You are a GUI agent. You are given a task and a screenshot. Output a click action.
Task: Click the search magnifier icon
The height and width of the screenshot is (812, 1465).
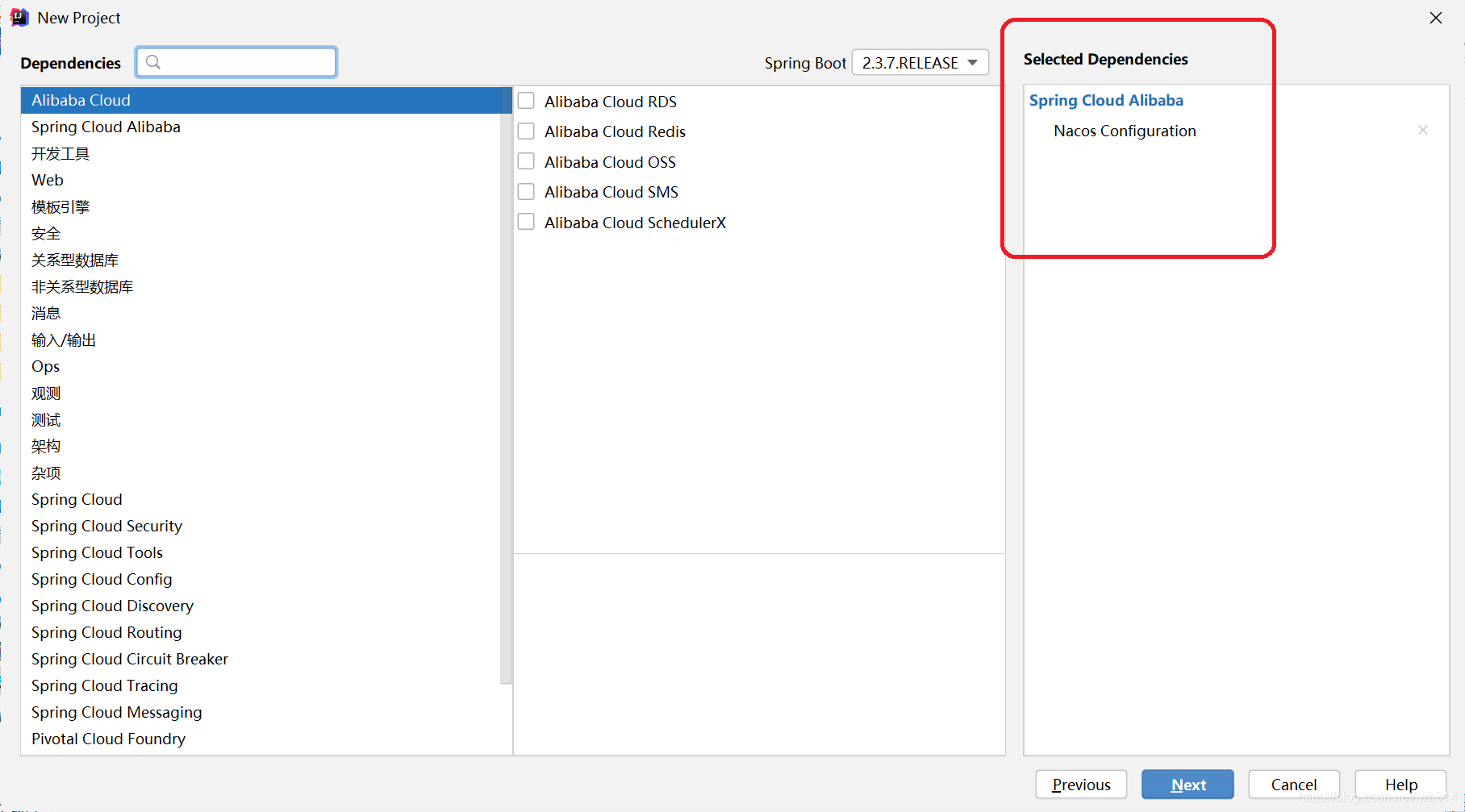[x=153, y=62]
